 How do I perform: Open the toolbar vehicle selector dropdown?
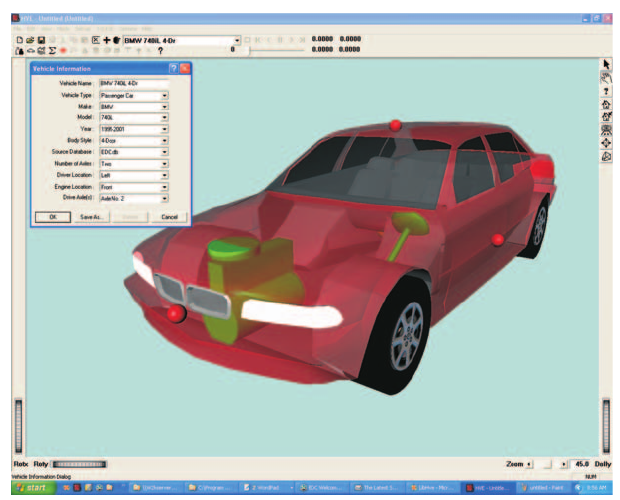click(x=236, y=40)
